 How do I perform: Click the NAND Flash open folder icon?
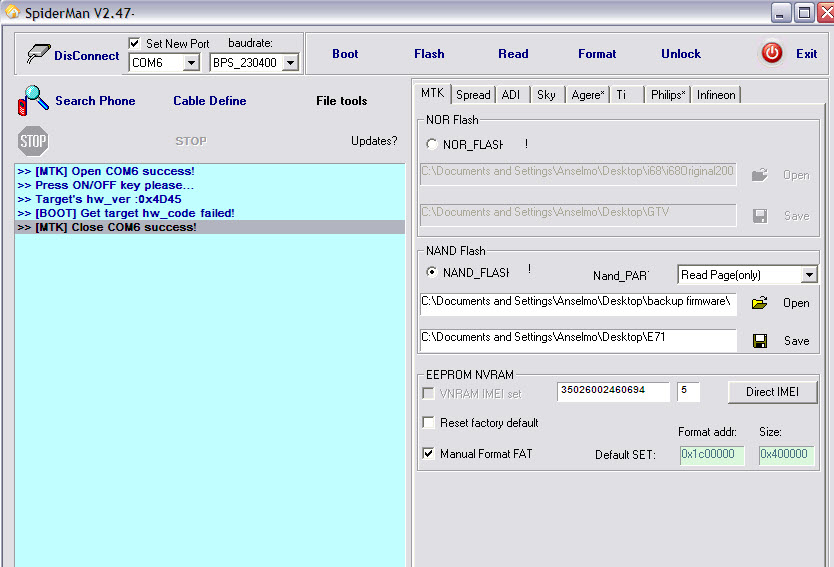760,303
